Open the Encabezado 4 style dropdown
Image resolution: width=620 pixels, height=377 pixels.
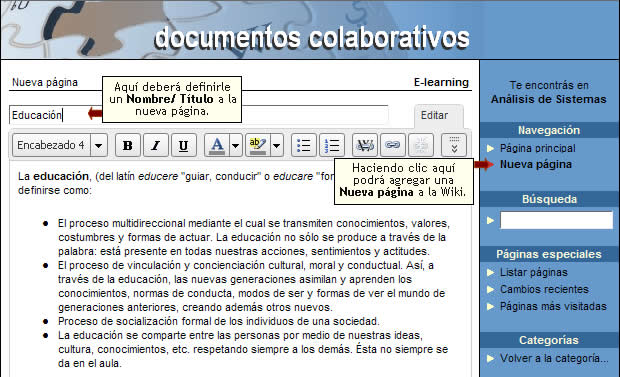(99, 145)
